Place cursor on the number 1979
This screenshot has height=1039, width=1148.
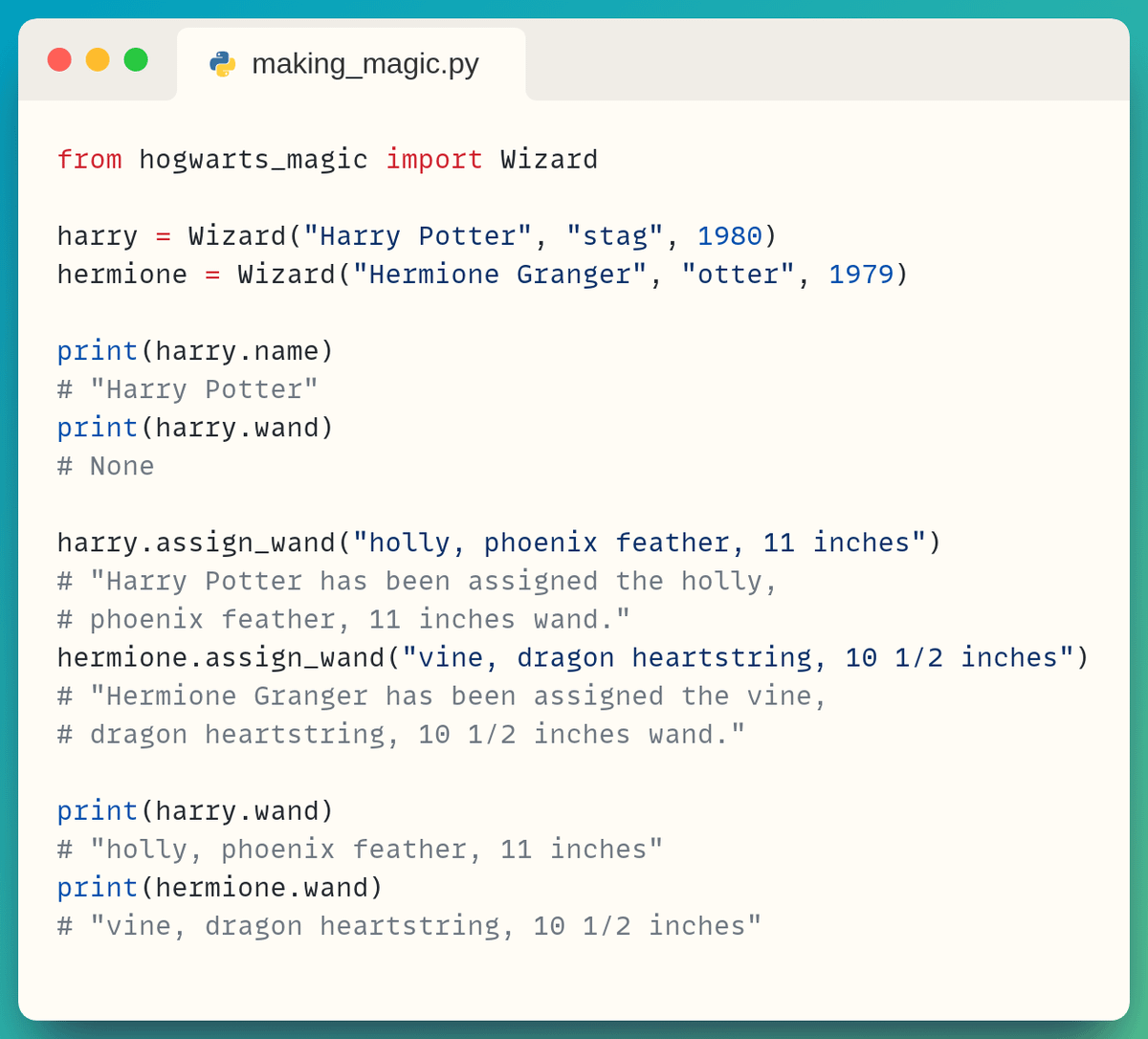[x=860, y=275]
